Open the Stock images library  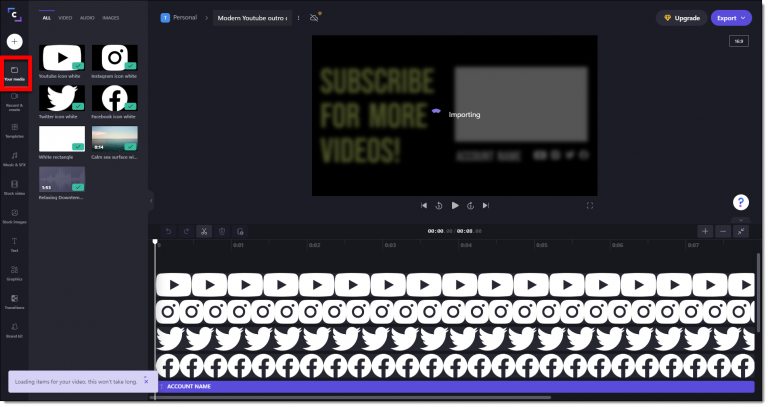point(15,216)
